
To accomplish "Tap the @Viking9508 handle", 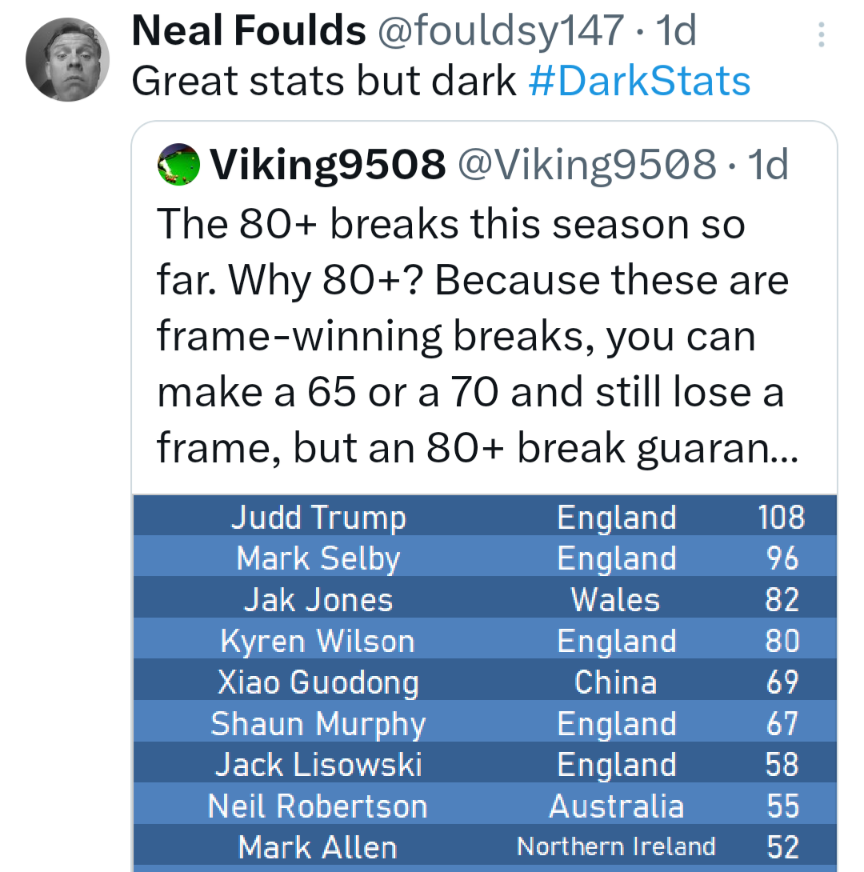I will [586, 165].
